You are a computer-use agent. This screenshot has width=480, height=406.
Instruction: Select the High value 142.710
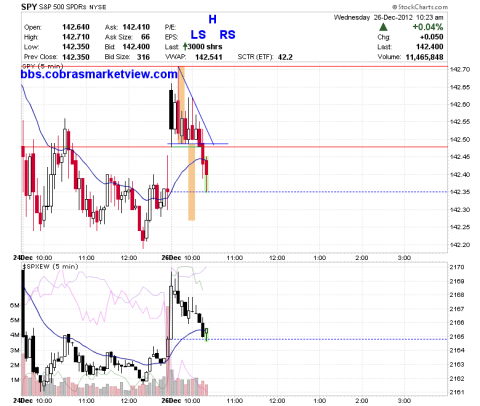(x=76, y=37)
